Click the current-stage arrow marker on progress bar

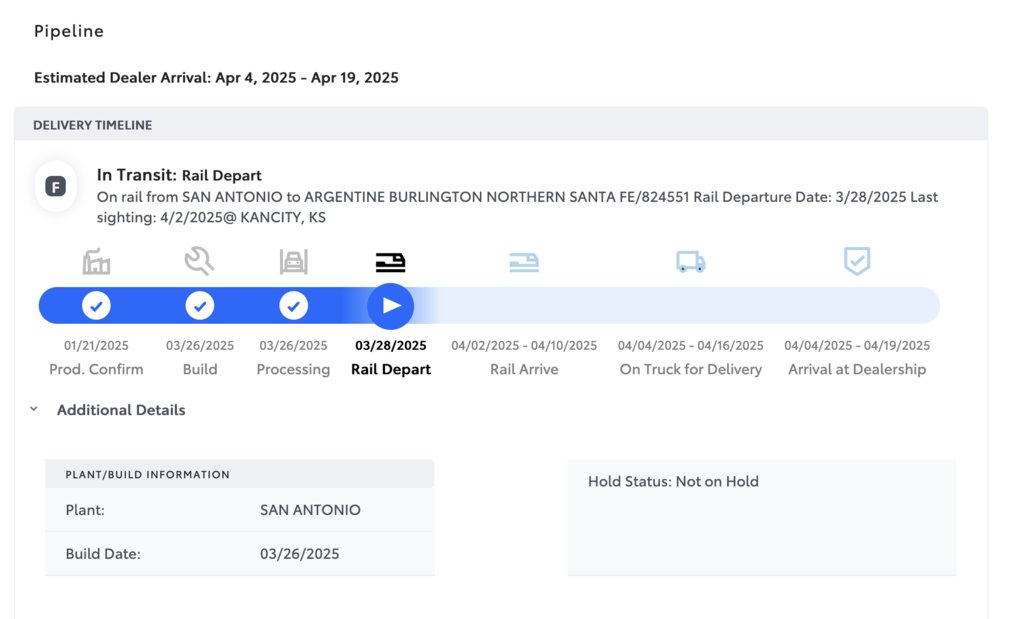tap(391, 306)
